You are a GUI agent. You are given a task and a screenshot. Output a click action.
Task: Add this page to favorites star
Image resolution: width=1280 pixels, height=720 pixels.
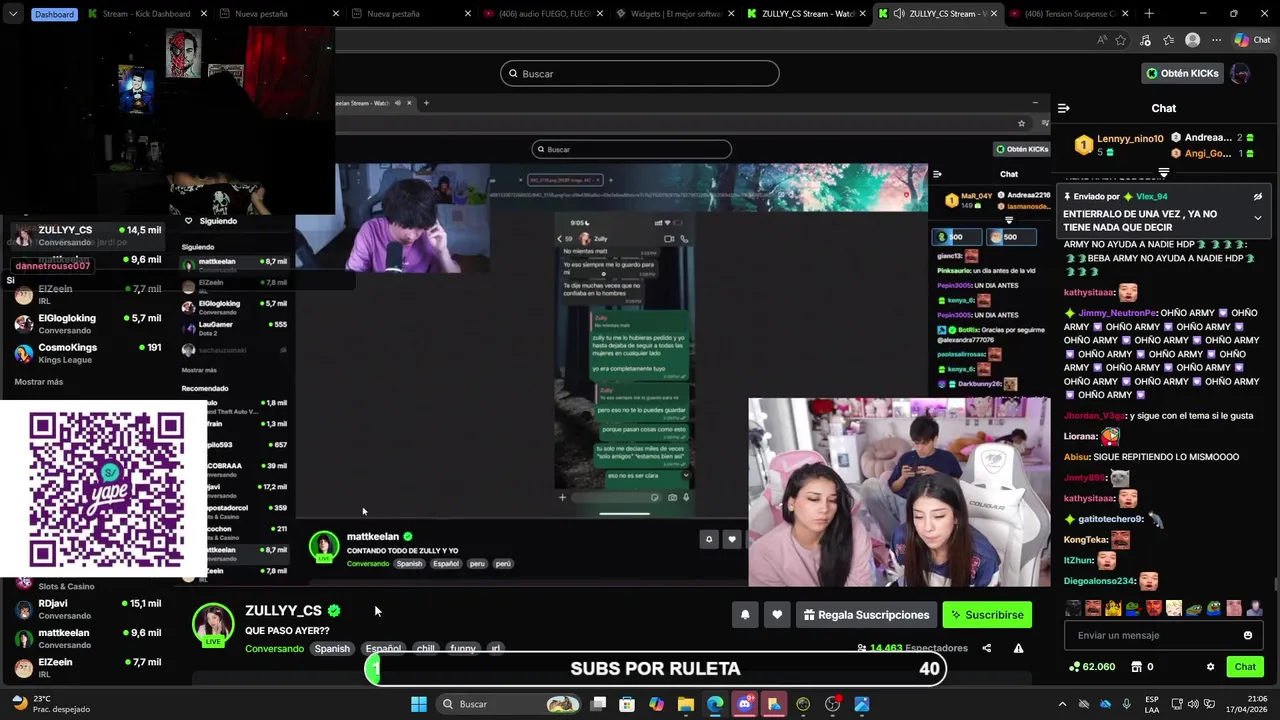pyautogui.click(x=1121, y=40)
